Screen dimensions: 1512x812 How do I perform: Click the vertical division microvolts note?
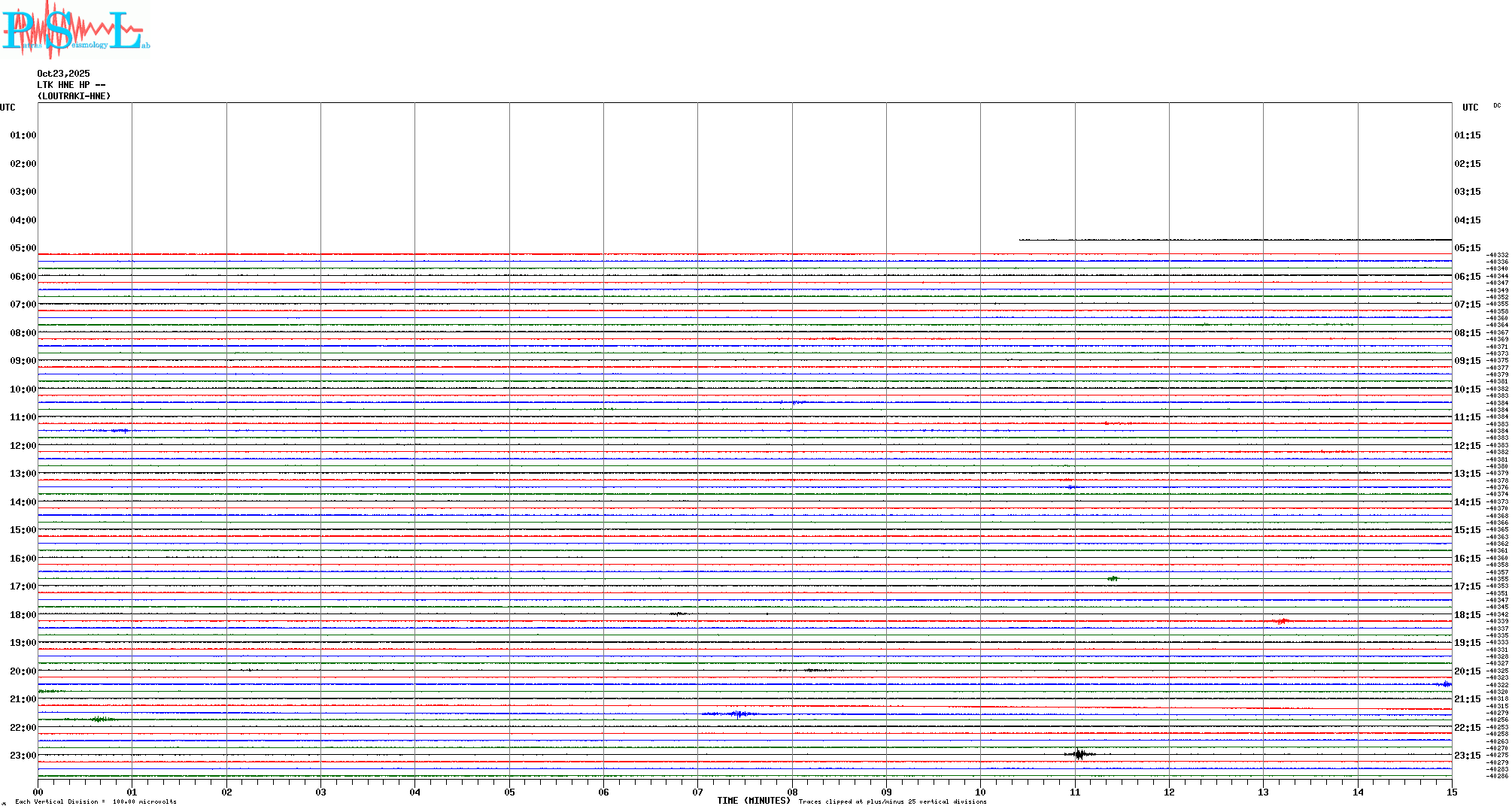[x=96, y=801]
